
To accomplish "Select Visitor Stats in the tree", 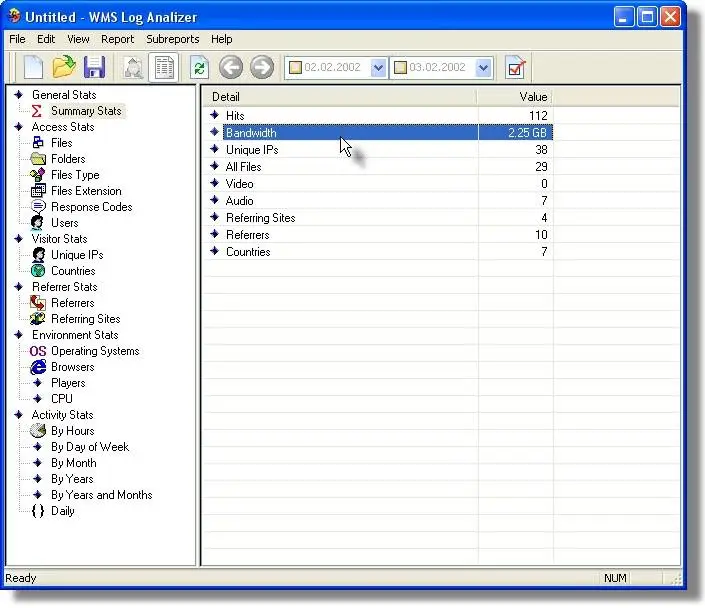I will click(59, 239).
